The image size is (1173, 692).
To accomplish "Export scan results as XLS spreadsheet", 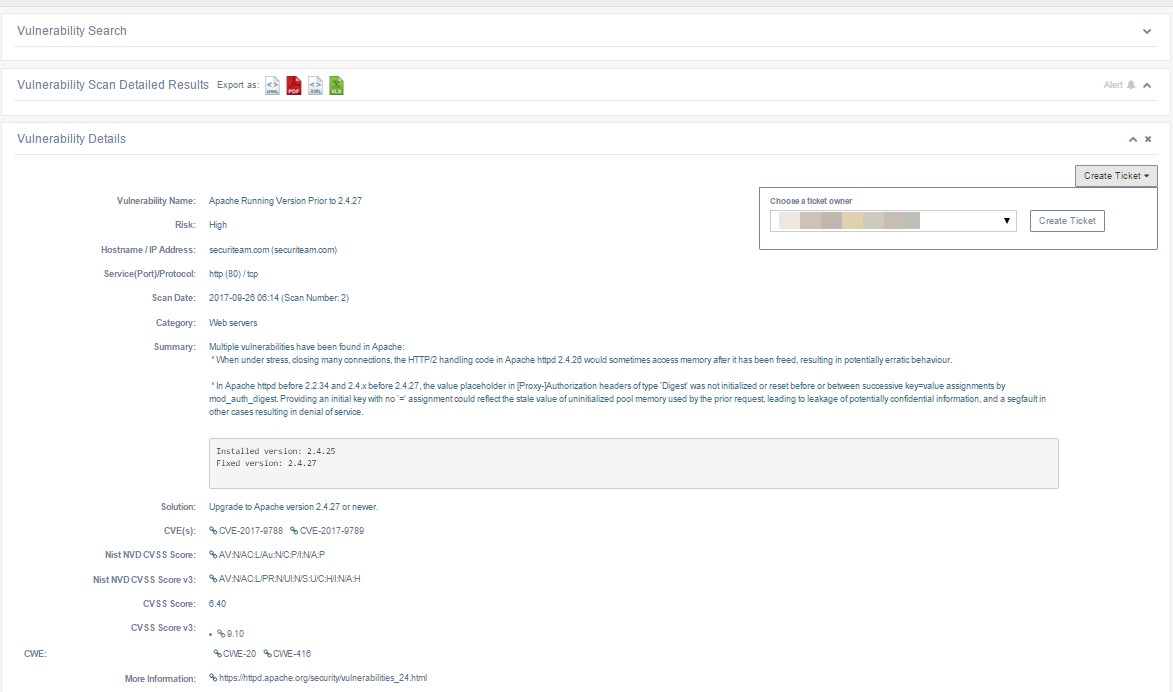I will coord(337,86).
